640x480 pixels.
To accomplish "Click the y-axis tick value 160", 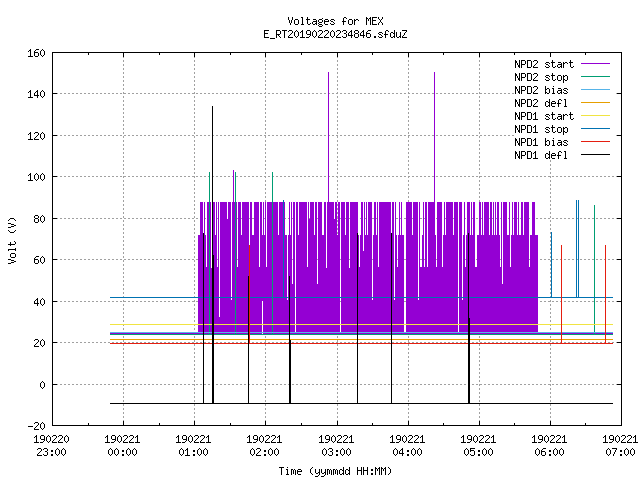I will [36, 53].
